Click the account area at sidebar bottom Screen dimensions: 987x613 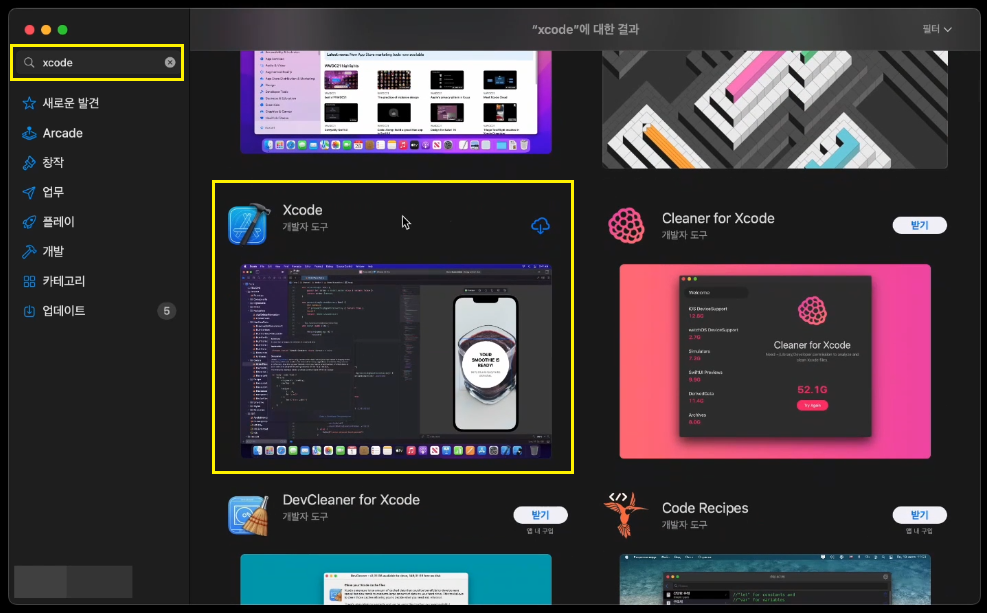point(73,582)
